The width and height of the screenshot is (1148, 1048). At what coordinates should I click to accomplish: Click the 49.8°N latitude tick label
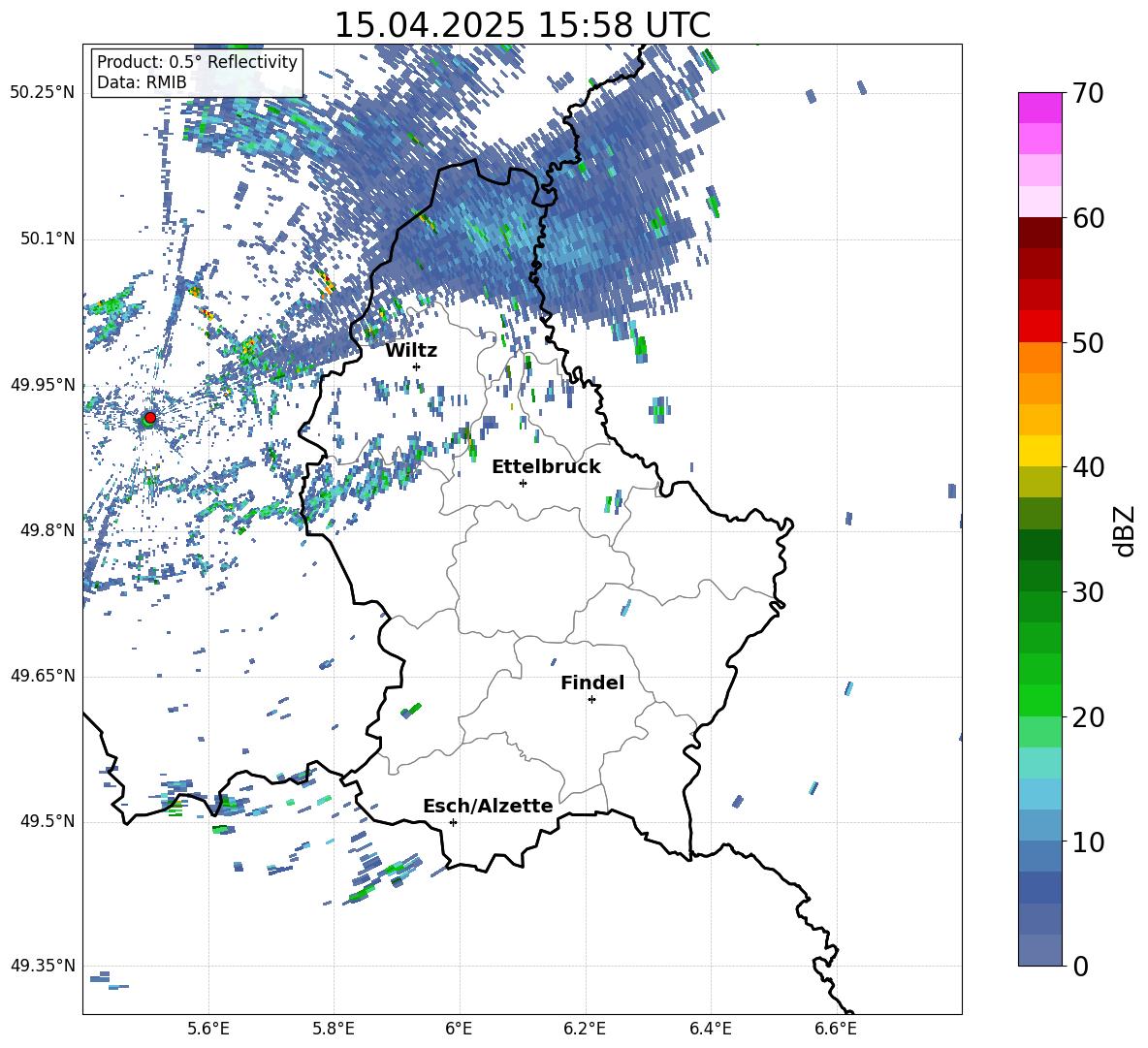pos(48,530)
